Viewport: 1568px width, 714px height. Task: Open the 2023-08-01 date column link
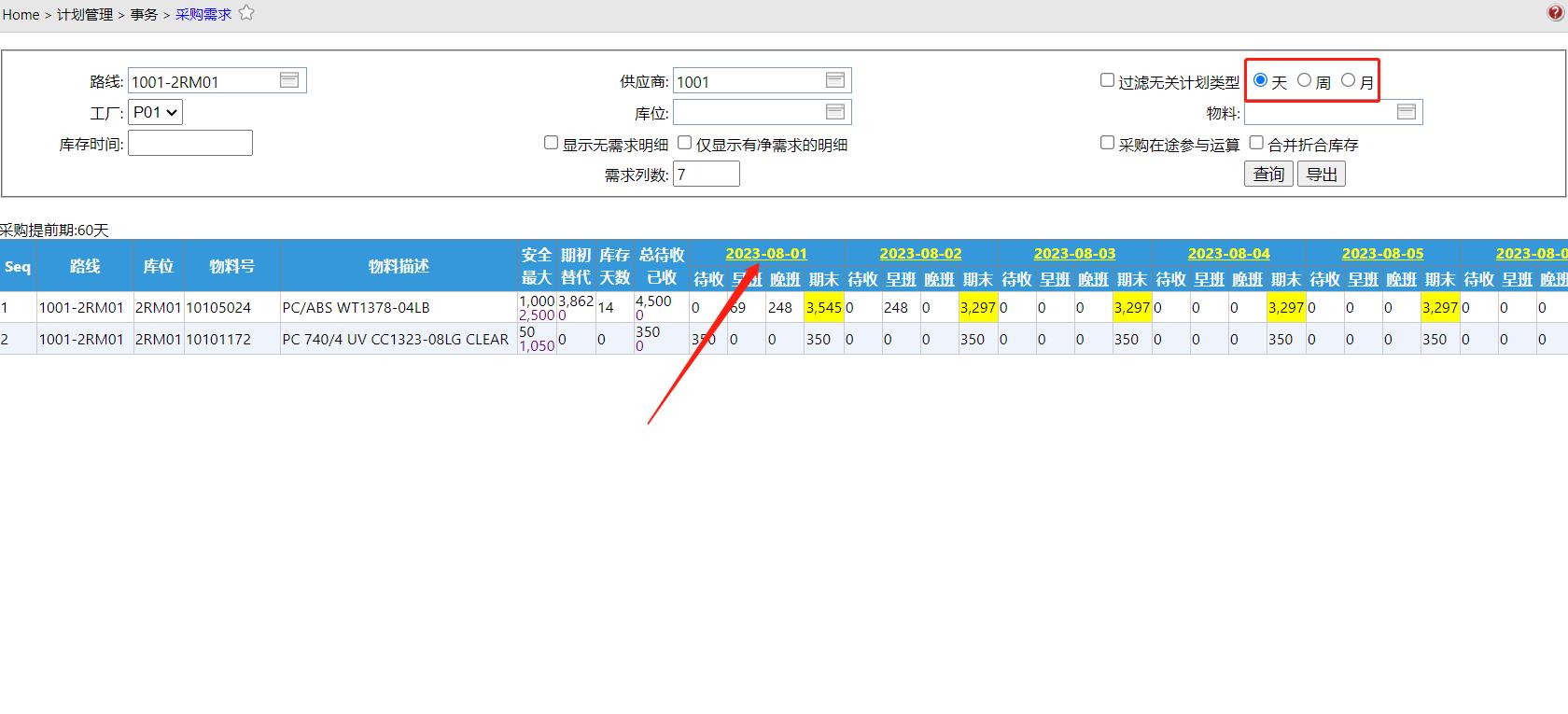(x=766, y=254)
